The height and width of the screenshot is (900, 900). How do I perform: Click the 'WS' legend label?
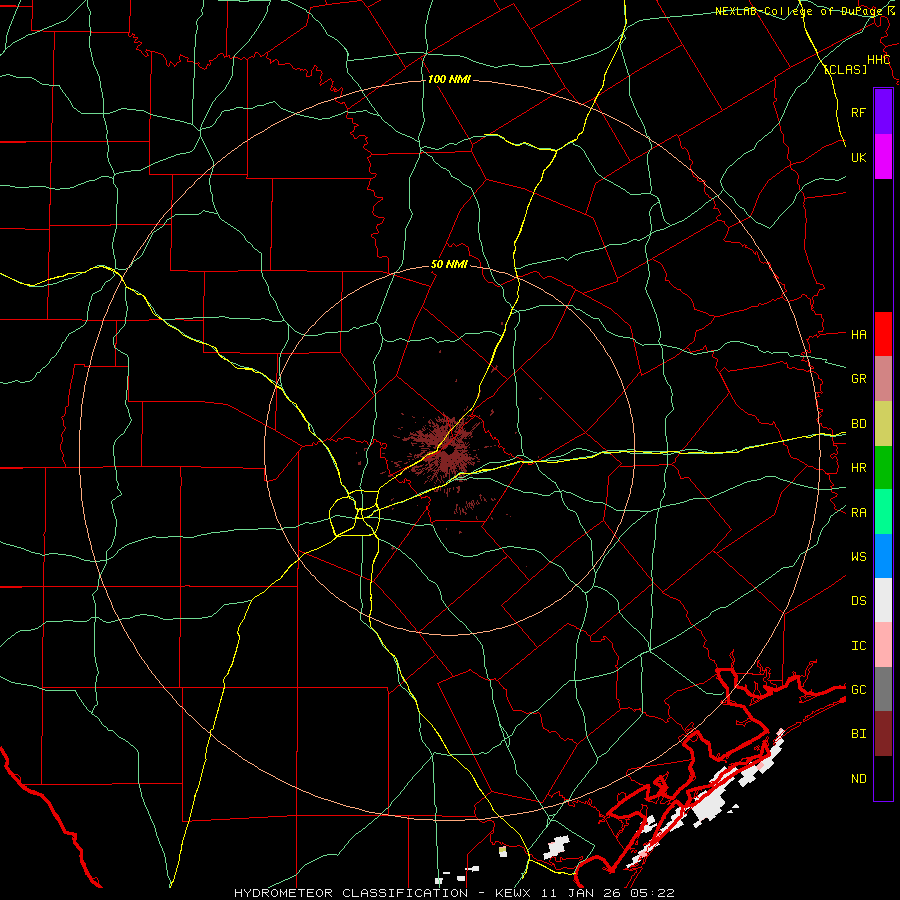[858, 556]
